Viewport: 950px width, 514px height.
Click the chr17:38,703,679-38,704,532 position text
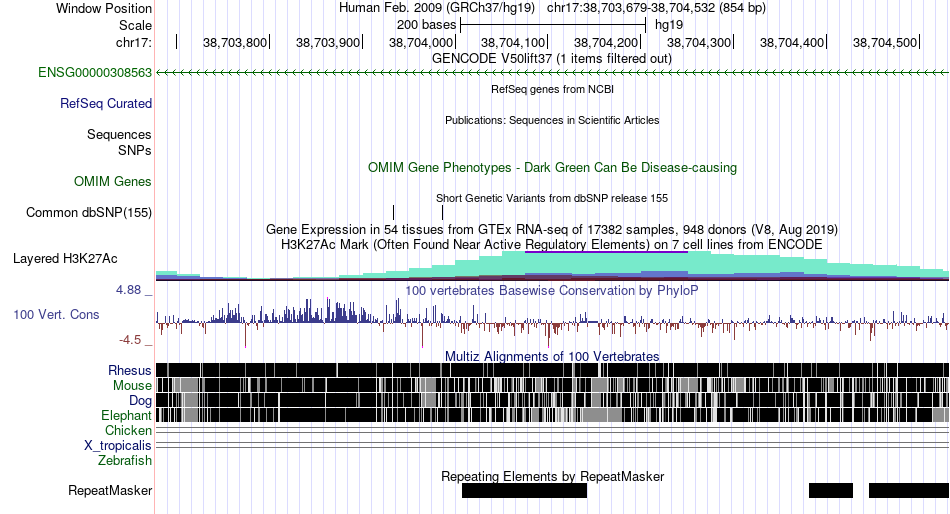coord(656,8)
